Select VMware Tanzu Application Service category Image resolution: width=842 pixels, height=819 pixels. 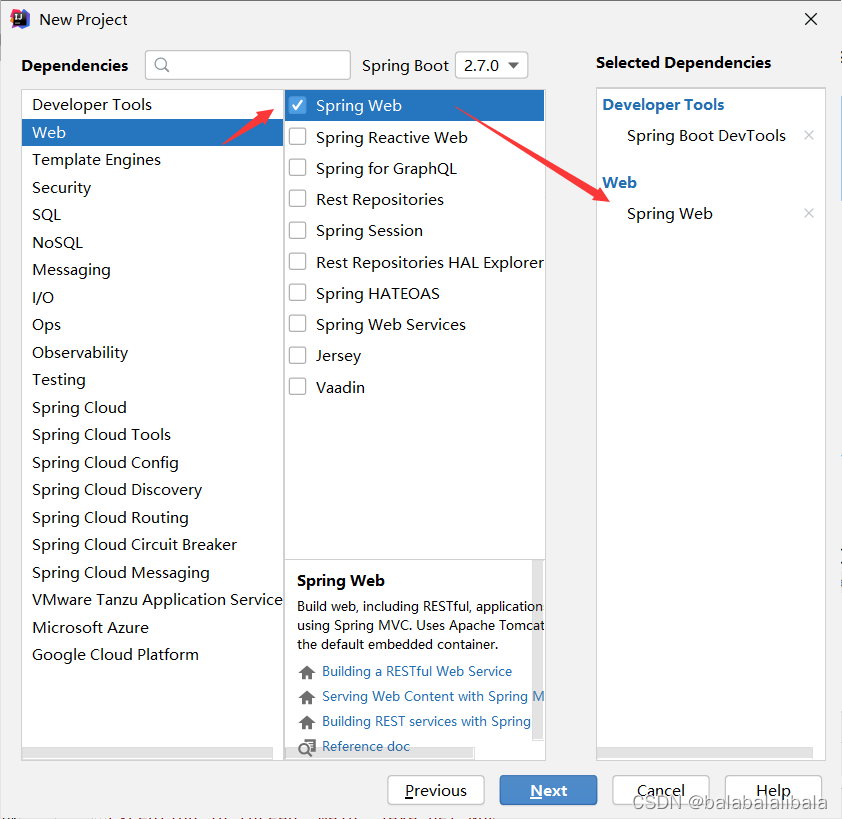[x=153, y=600]
